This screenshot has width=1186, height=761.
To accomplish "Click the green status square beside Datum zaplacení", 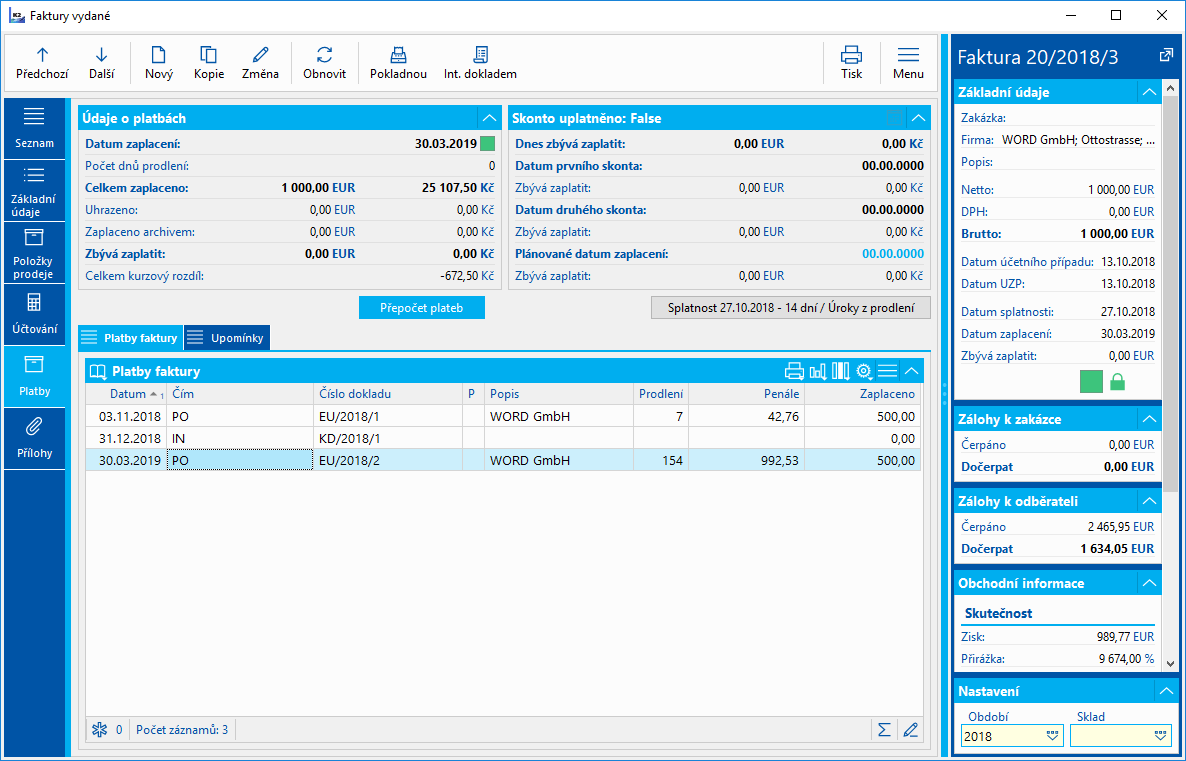I will click(488, 143).
